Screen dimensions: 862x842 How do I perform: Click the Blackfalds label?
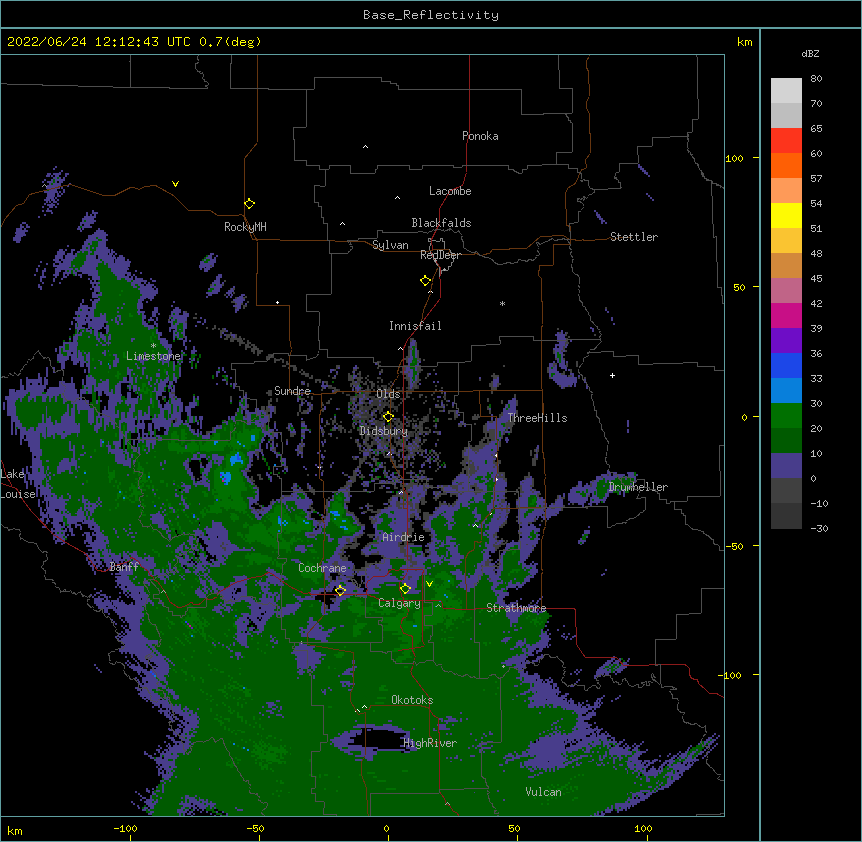pyautogui.click(x=441, y=223)
